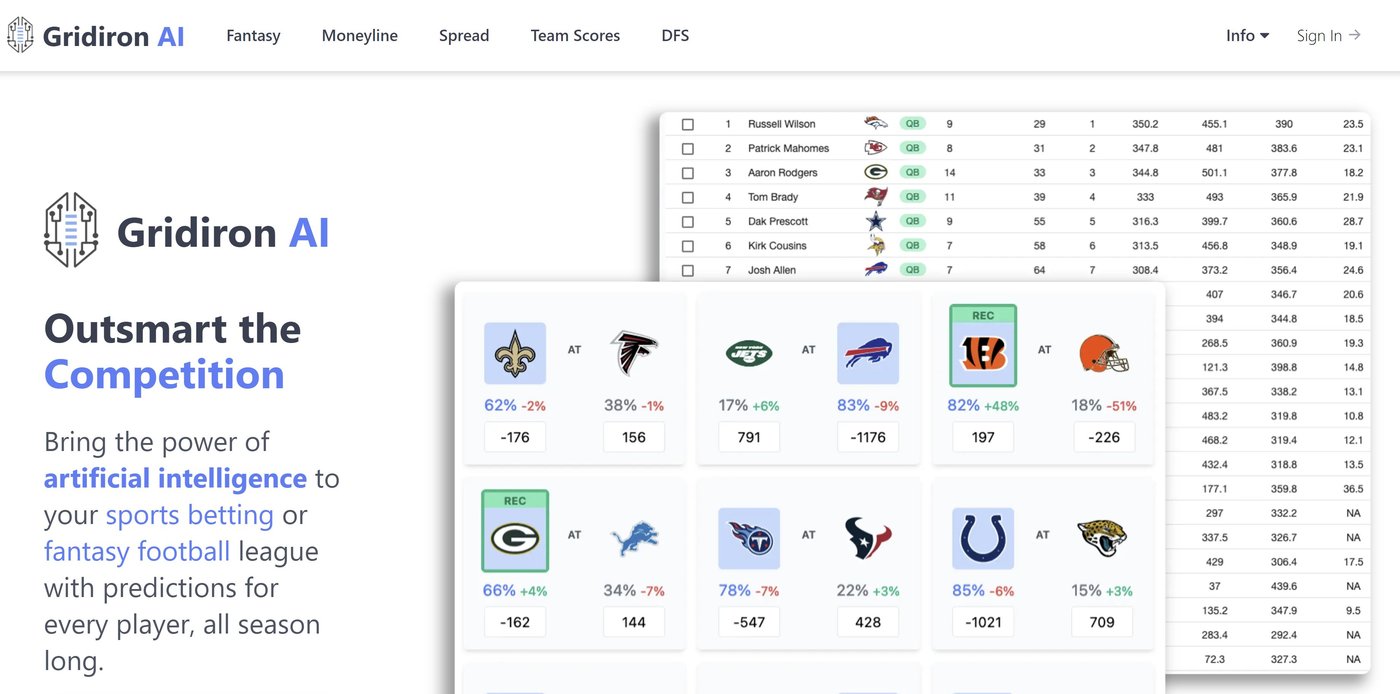Screen dimensions: 1400x694
Task: Tick the checkbox for Russell Wilson
Action: 687,124
